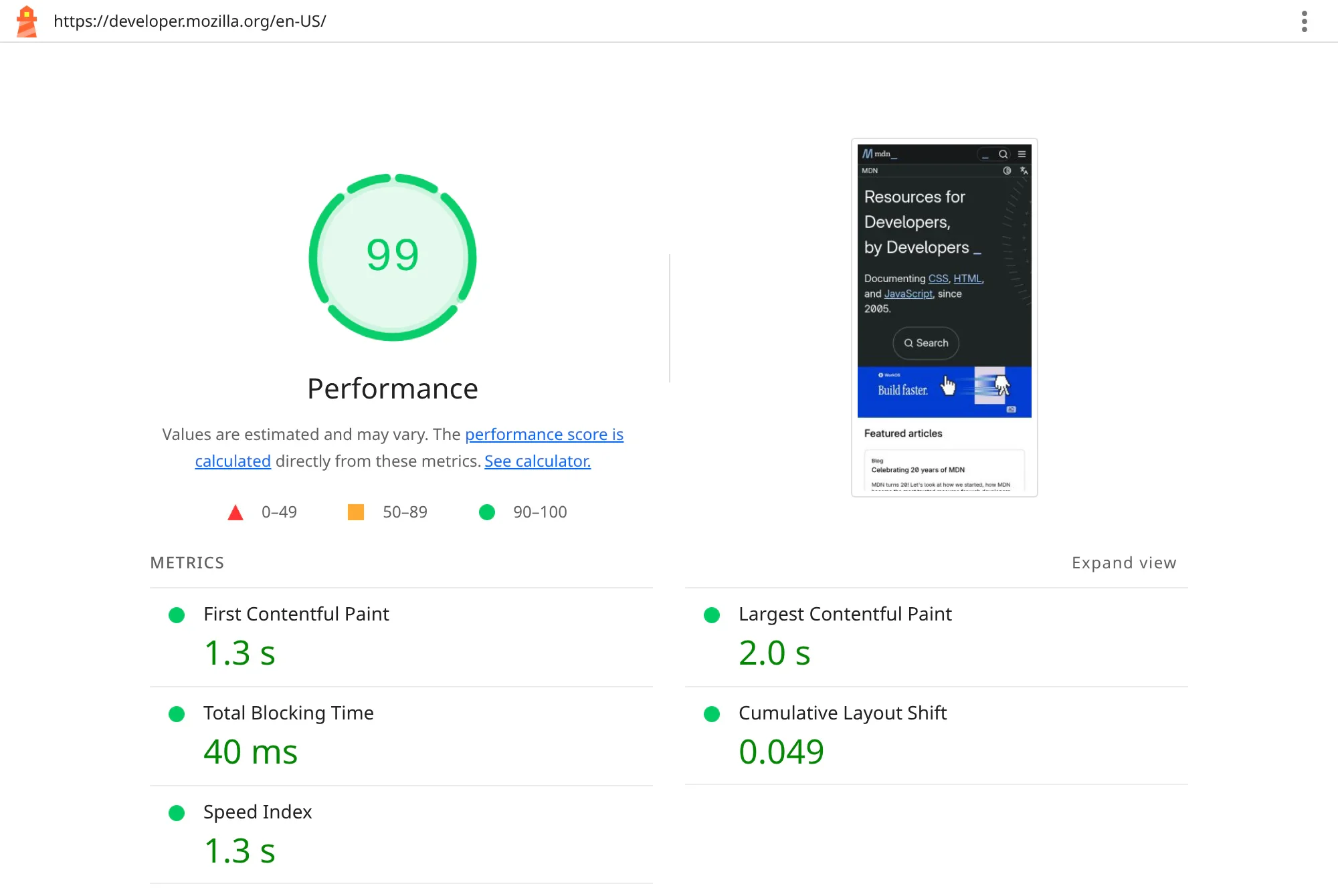Click the 0–49 legend range text
The width and height of the screenshot is (1338, 896).
pos(279,512)
